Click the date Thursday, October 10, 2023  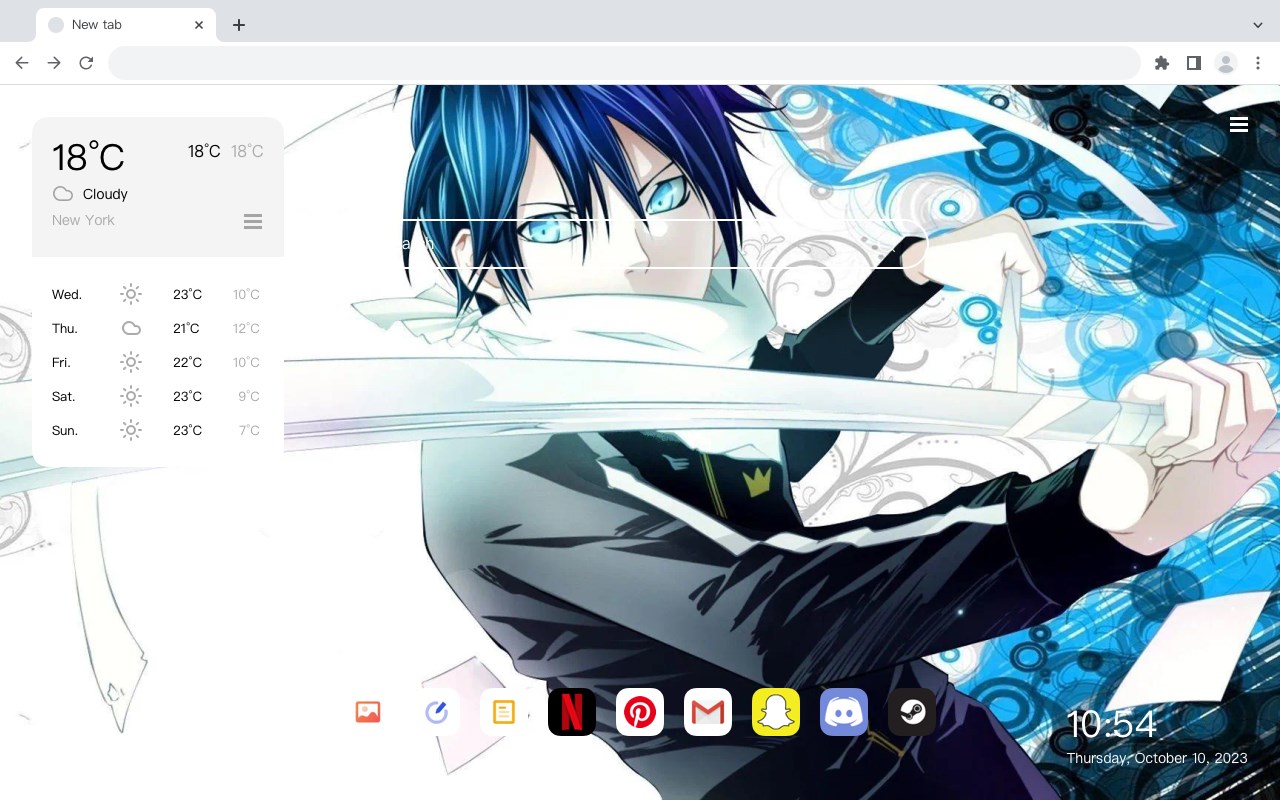1157,758
